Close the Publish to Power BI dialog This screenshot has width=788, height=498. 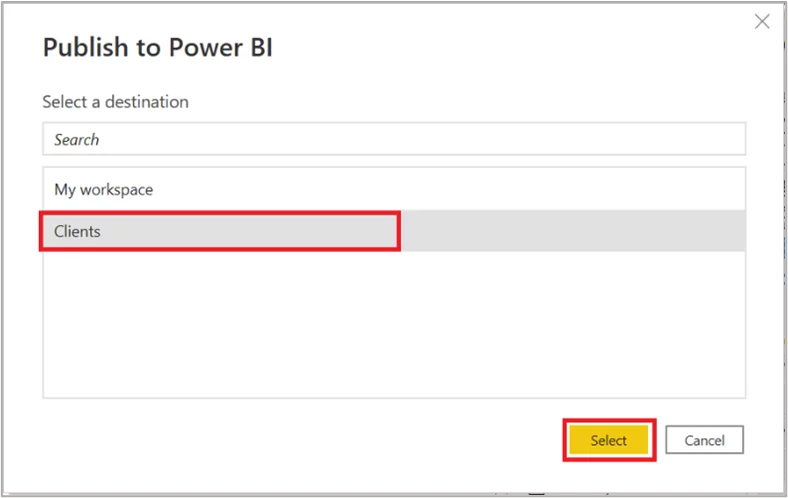[x=762, y=21]
